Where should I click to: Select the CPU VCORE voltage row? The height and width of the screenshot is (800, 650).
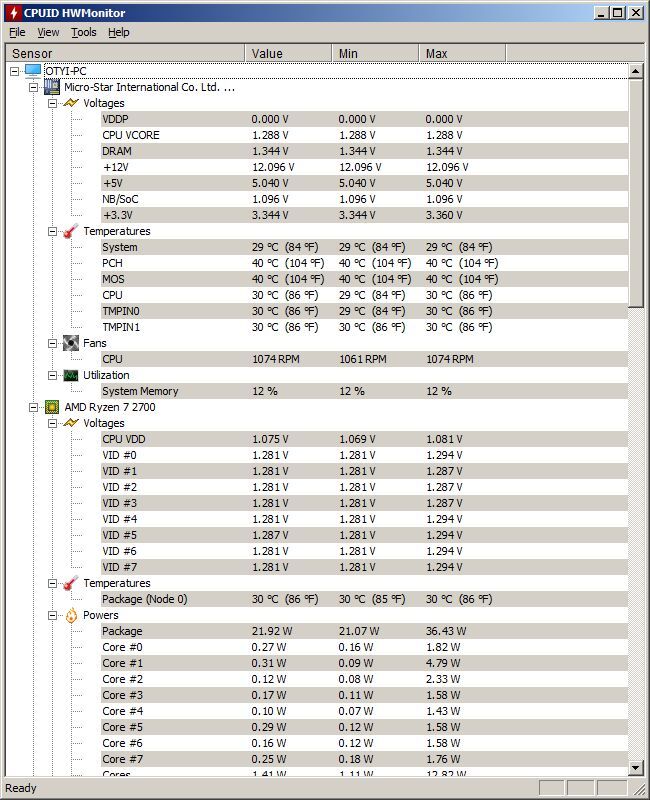364,135
